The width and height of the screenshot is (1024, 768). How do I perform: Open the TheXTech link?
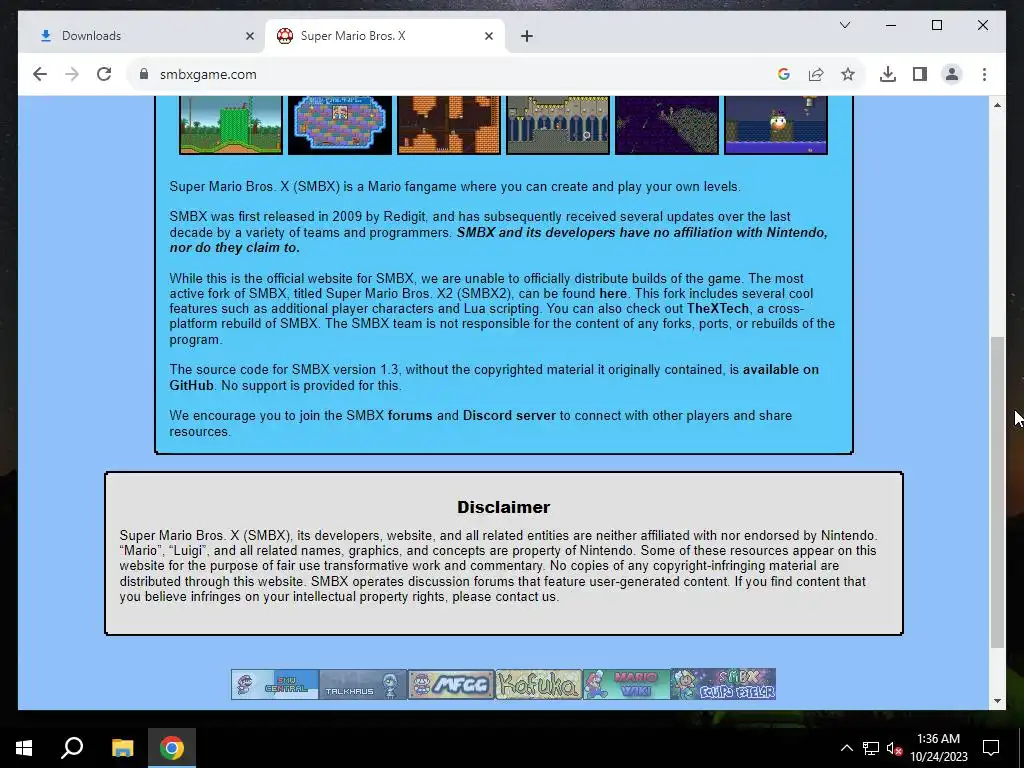coord(717,309)
